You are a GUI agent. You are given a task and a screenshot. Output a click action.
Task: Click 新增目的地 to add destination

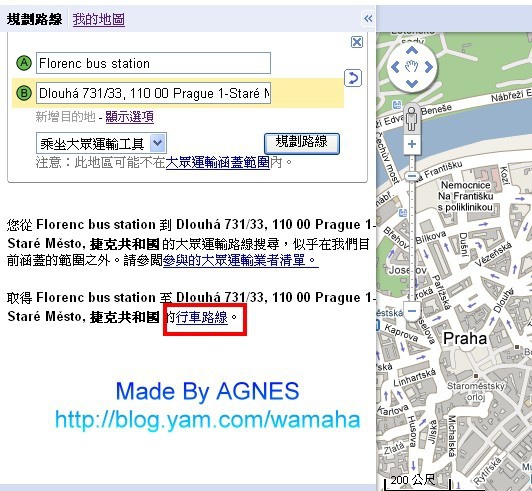pyautogui.click(x=65, y=117)
